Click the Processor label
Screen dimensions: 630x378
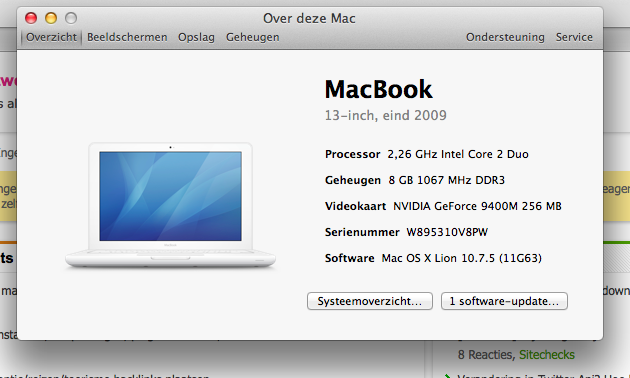click(x=352, y=155)
